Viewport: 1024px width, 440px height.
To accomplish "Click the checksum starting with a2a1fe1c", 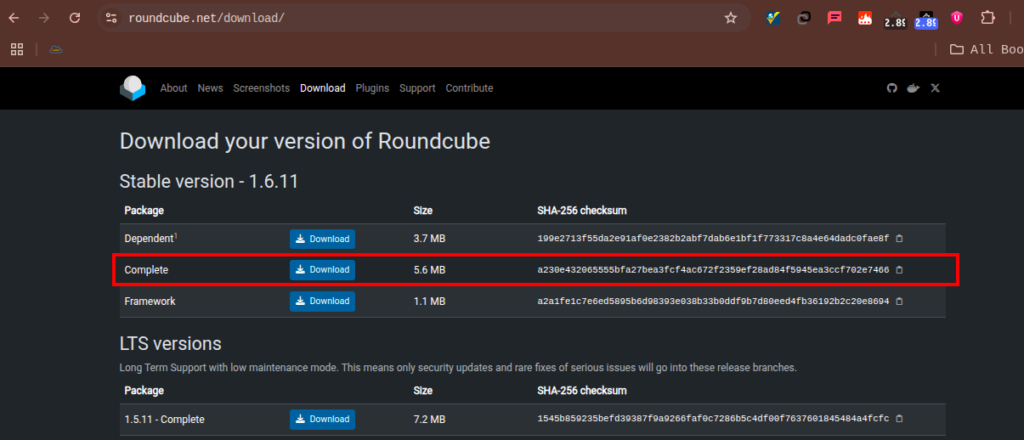I will click(x=713, y=302).
